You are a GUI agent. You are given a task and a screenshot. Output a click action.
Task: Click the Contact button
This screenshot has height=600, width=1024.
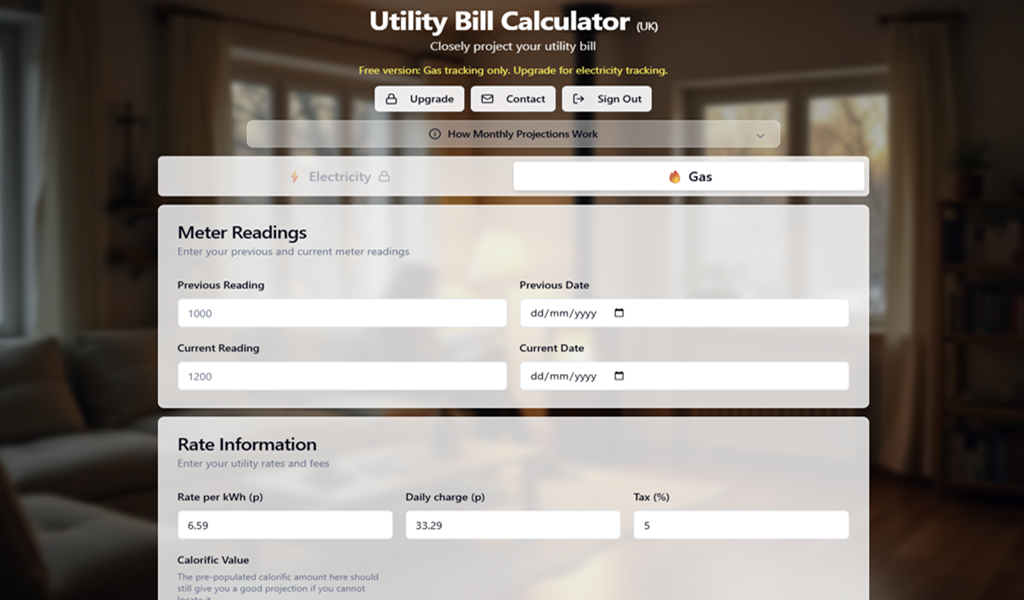(513, 98)
